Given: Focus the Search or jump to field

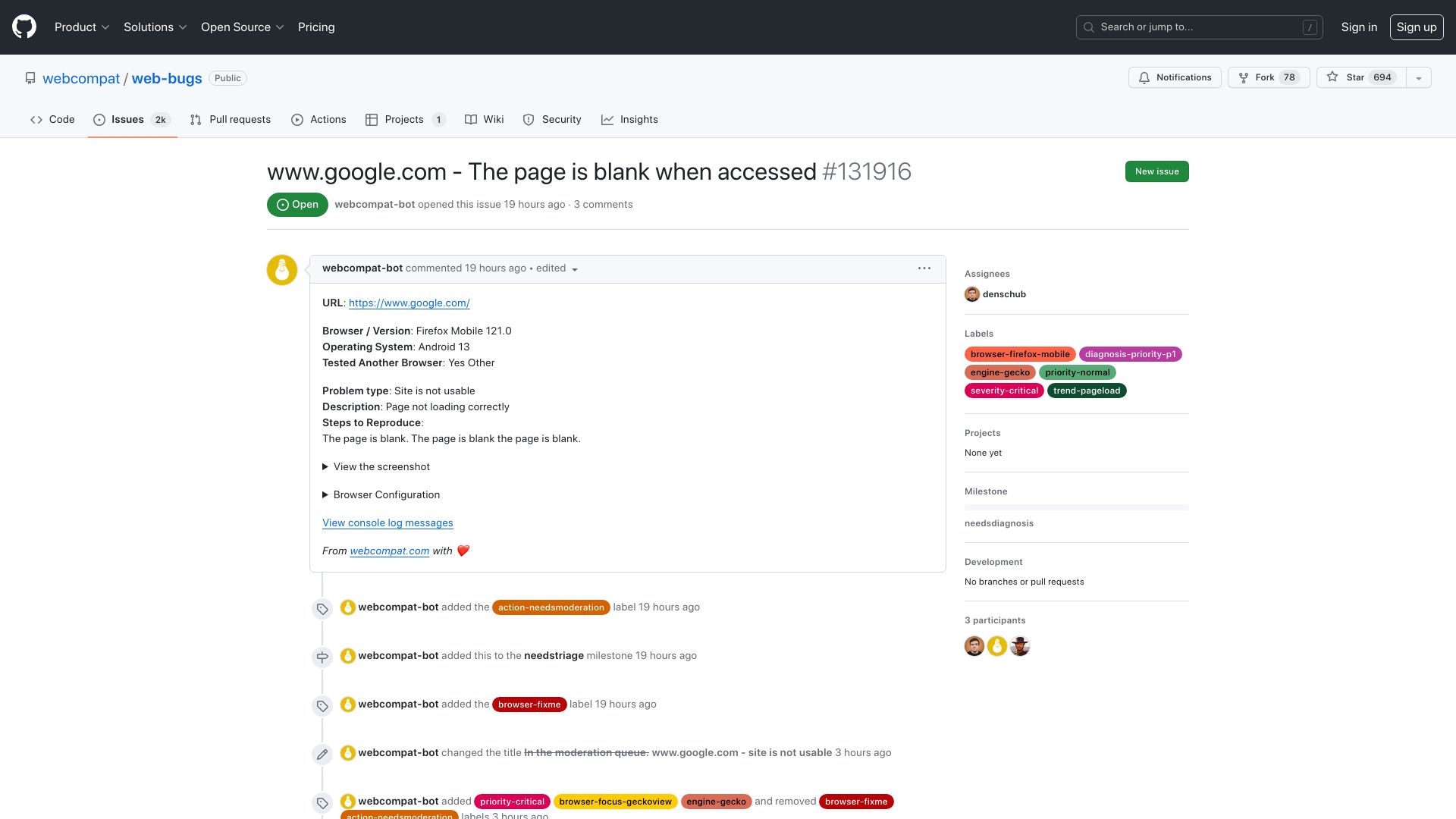Looking at the screenshot, I should (x=1200, y=27).
